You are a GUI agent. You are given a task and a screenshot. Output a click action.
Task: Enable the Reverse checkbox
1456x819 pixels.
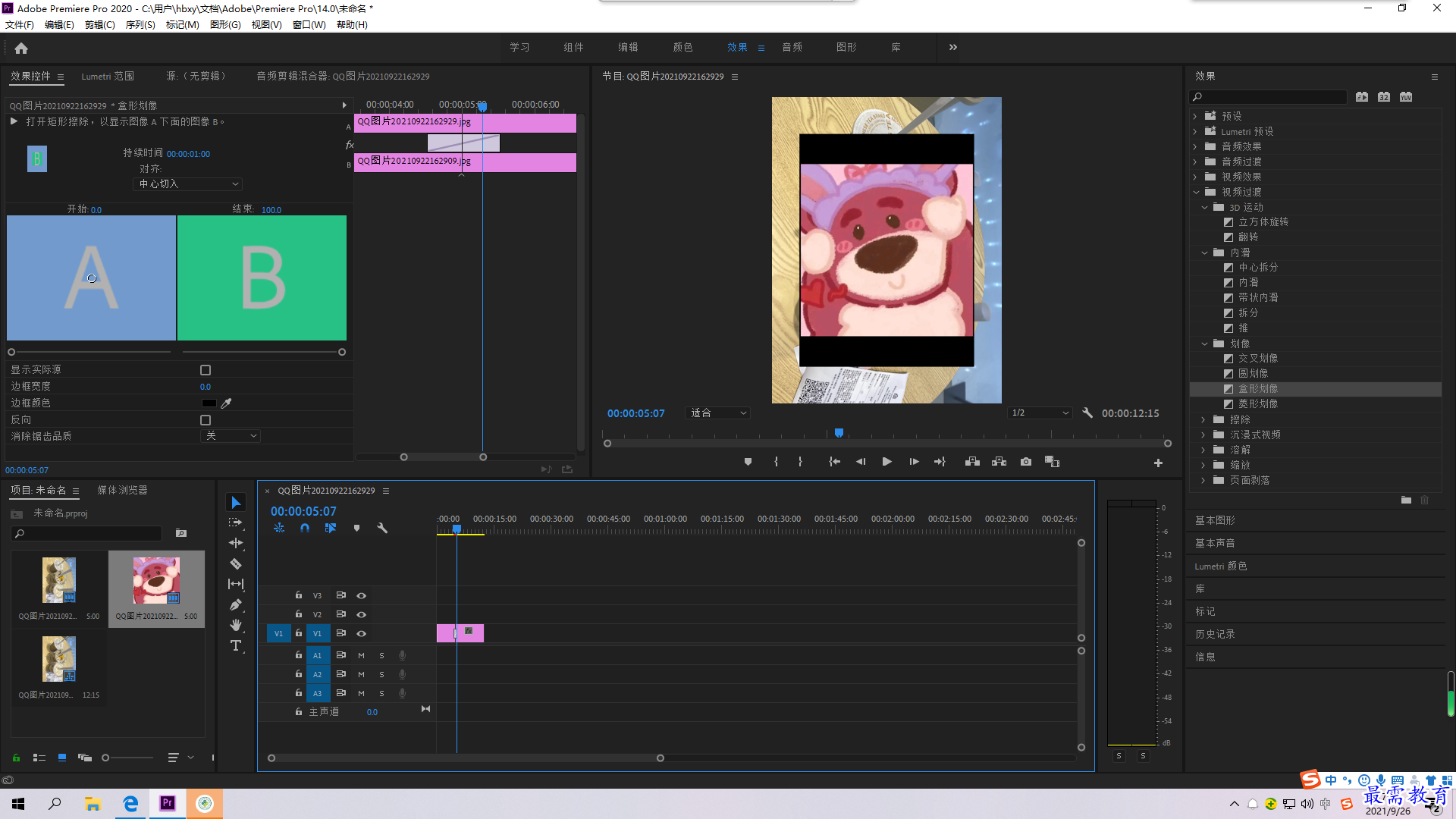(x=206, y=420)
